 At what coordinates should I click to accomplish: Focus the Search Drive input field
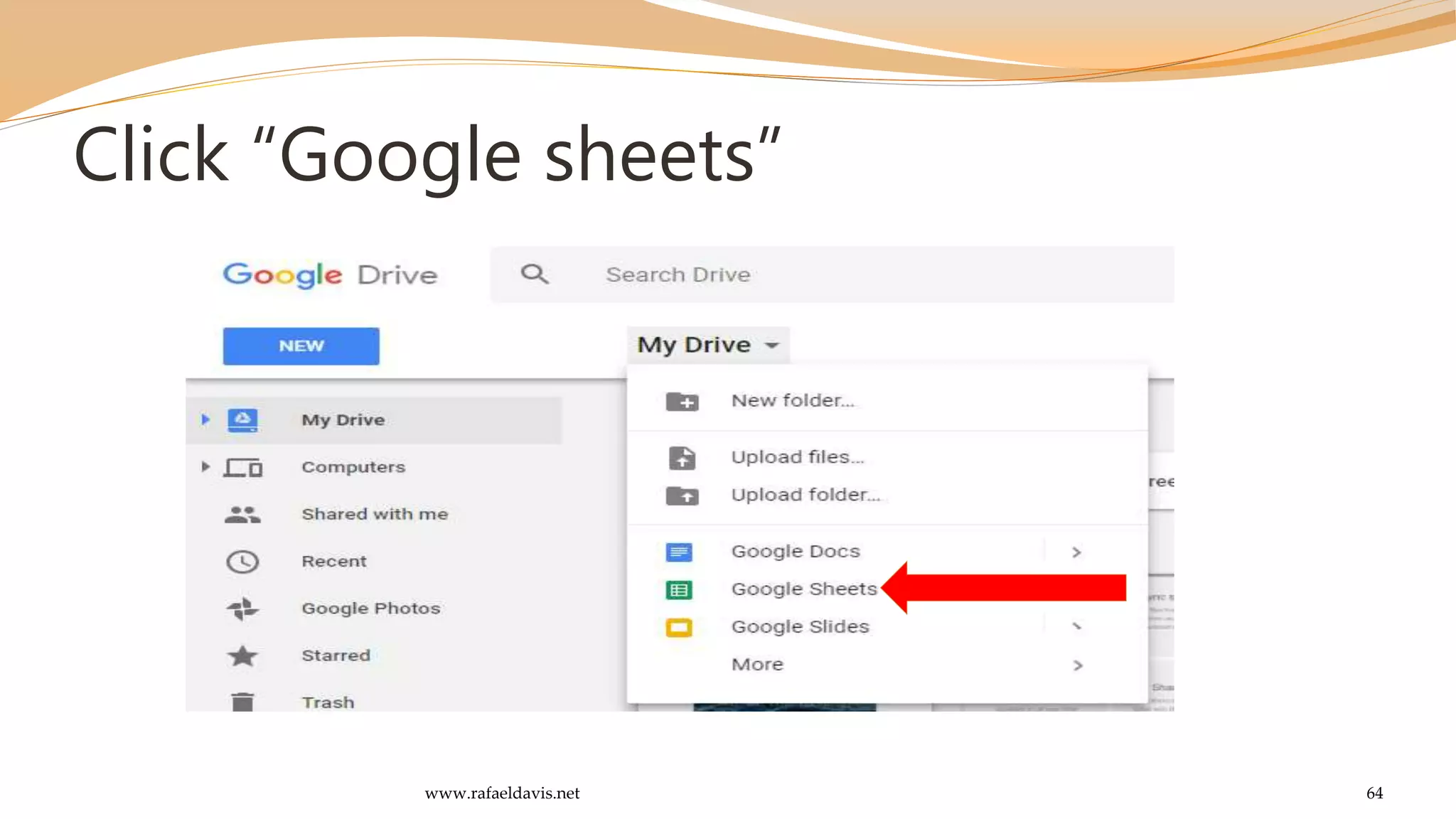(x=832, y=274)
